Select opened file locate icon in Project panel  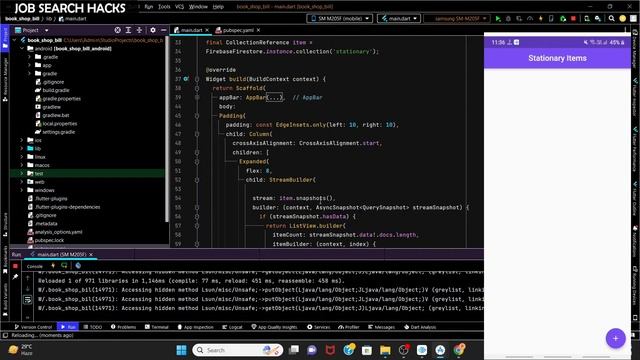click(118, 30)
